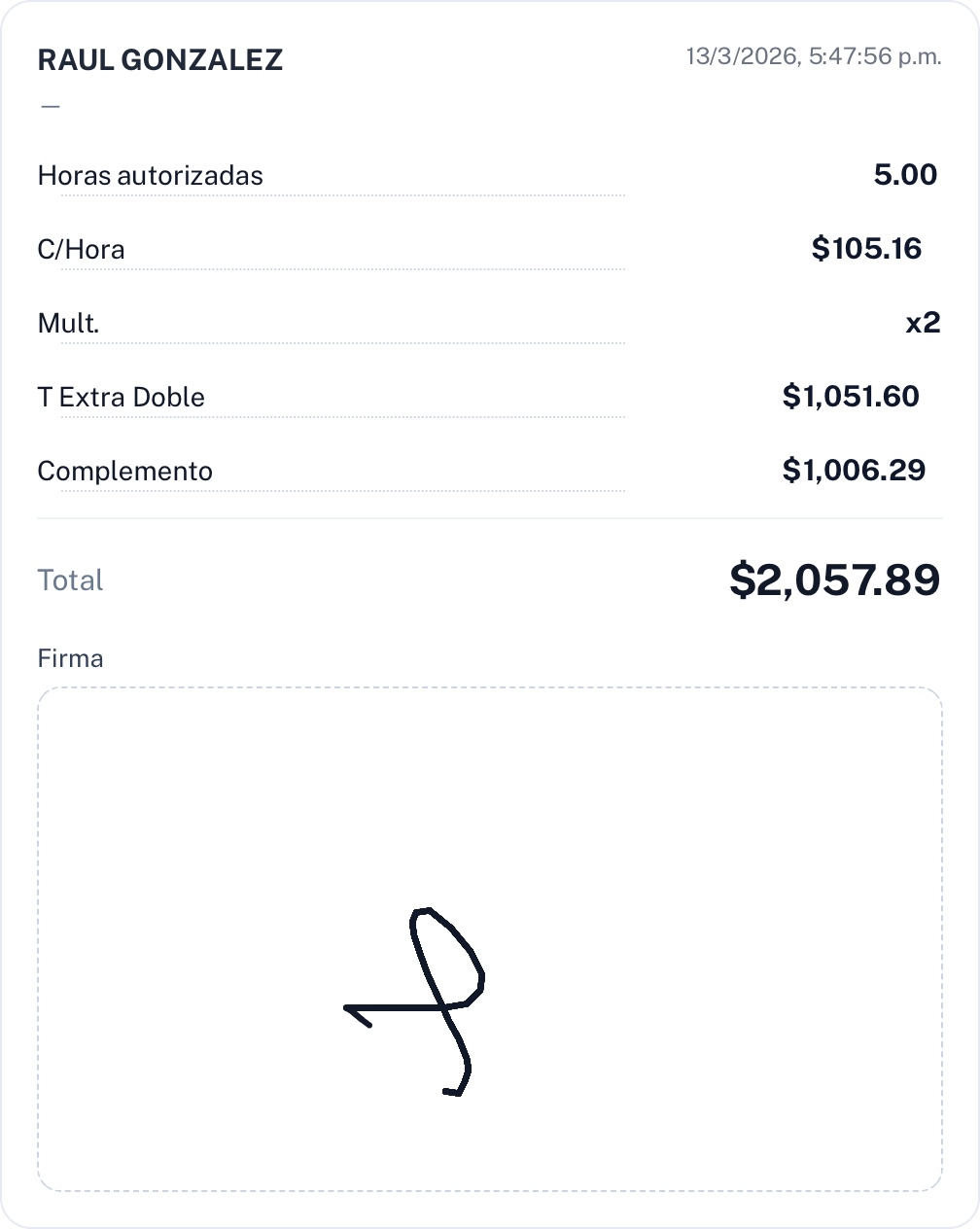Select the Mult. row label
The image size is (980, 1229).
pyautogui.click(x=68, y=324)
